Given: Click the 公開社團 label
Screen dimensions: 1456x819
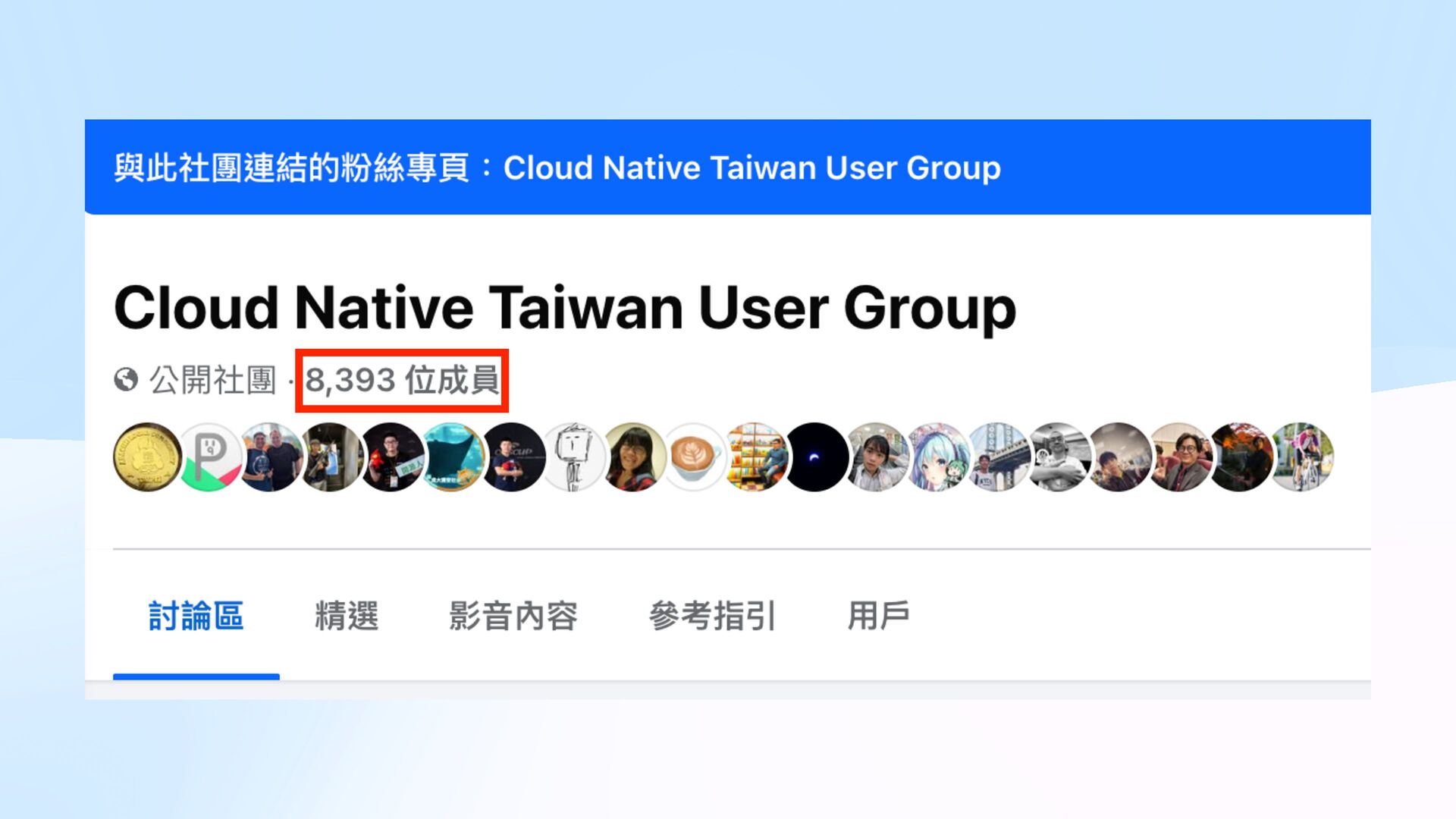Looking at the screenshot, I should (212, 380).
